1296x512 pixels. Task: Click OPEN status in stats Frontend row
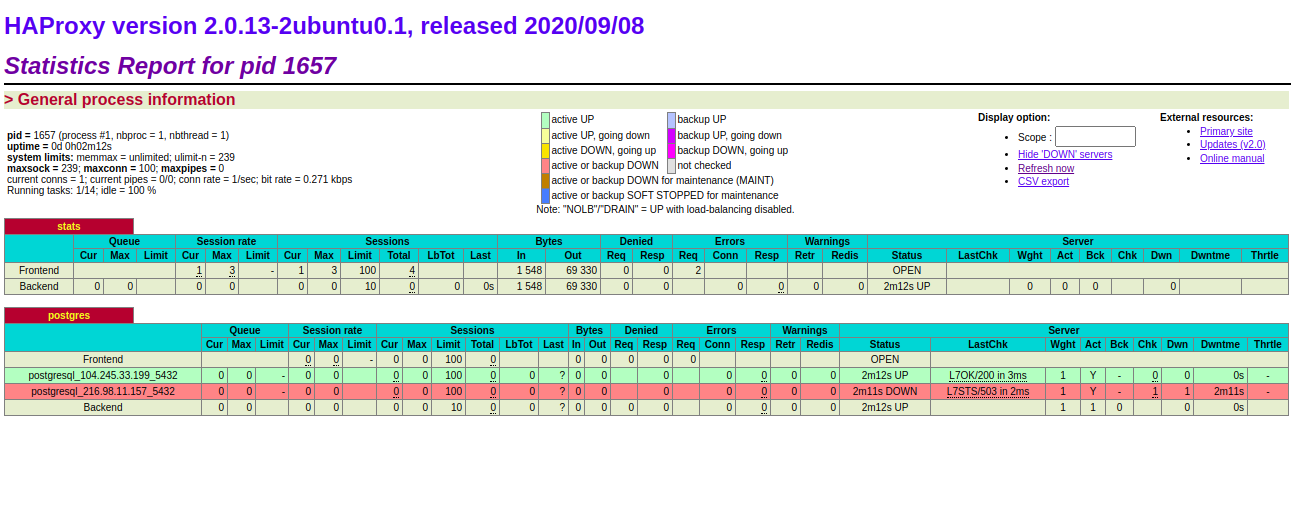[906, 270]
